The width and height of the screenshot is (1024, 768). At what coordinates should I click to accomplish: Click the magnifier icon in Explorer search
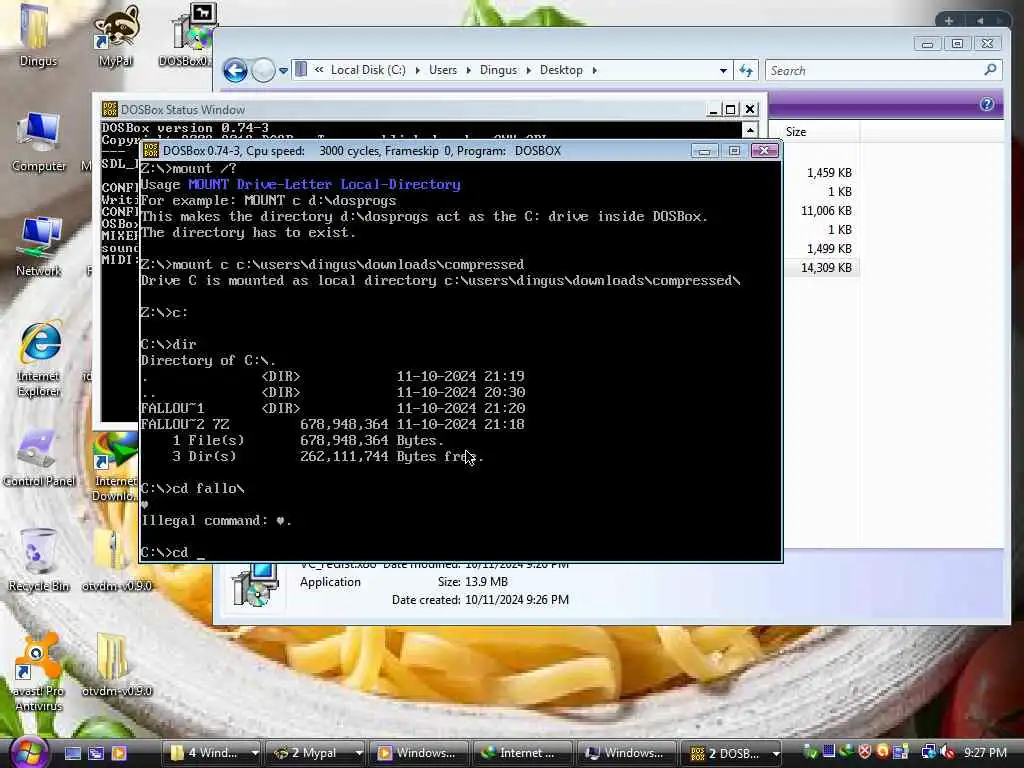[x=990, y=69]
